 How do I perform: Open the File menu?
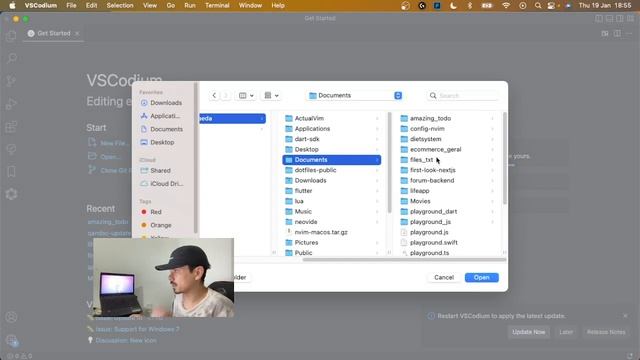point(71,6)
